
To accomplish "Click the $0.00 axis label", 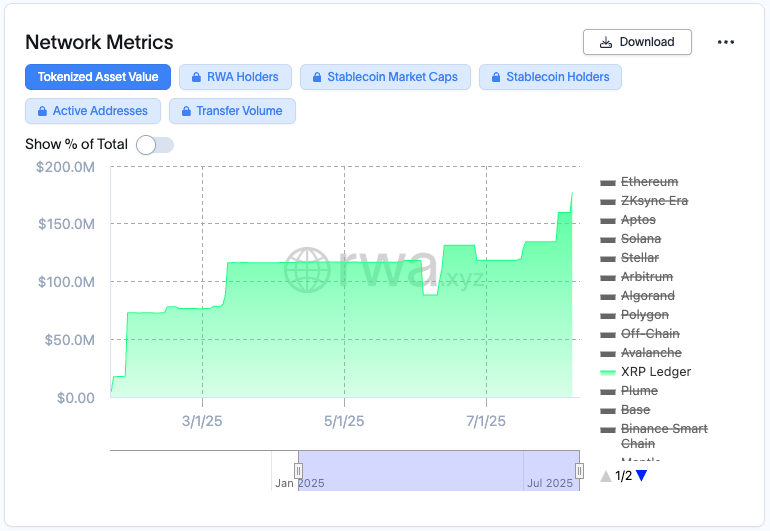I will (76, 398).
